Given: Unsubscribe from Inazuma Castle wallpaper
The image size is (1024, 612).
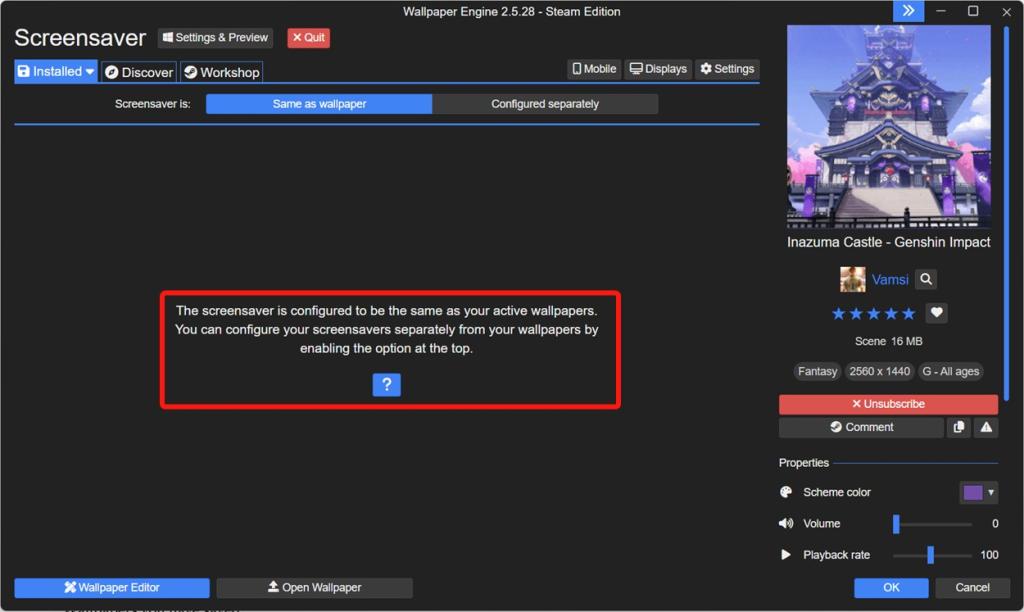Looking at the screenshot, I should tap(888, 404).
